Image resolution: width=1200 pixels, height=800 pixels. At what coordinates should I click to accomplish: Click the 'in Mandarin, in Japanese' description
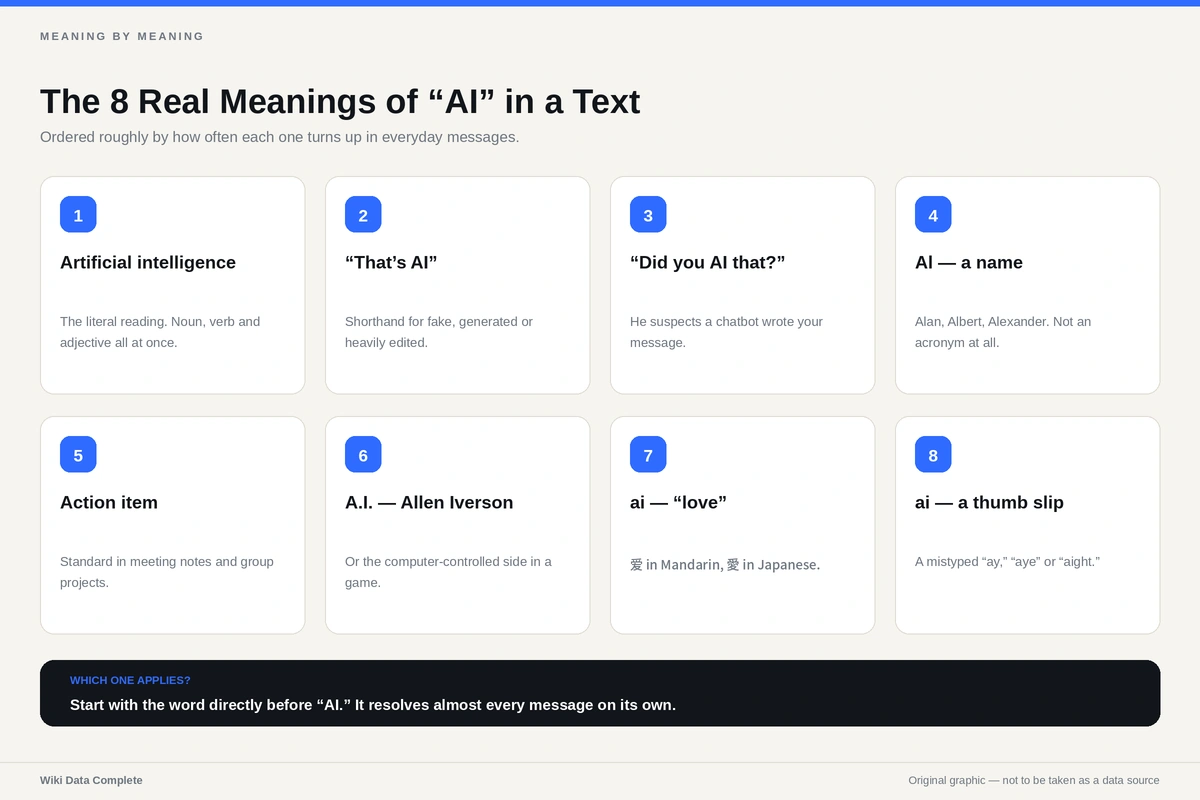pyautogui.click(x=725, y=565)
